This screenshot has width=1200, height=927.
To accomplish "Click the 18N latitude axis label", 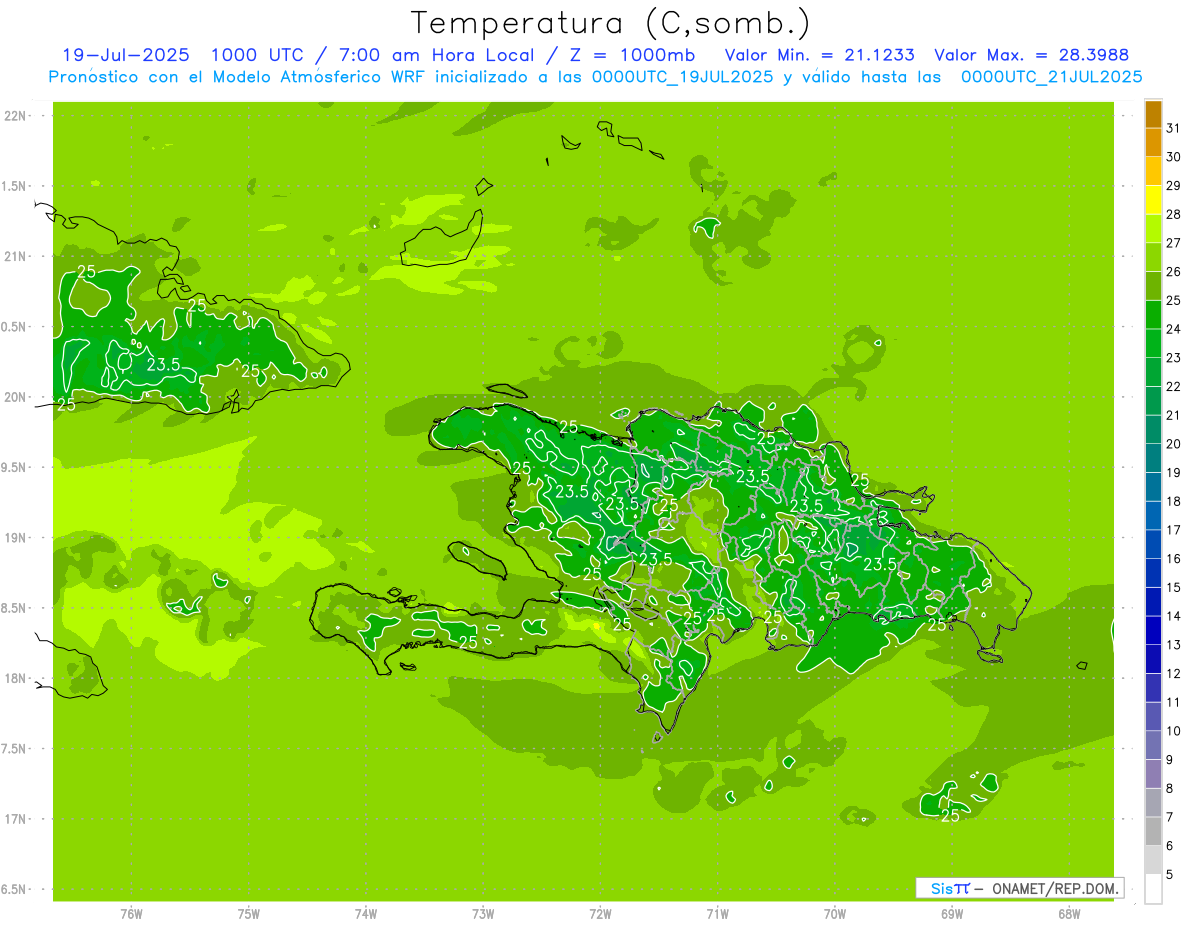I will pos(15,679).
